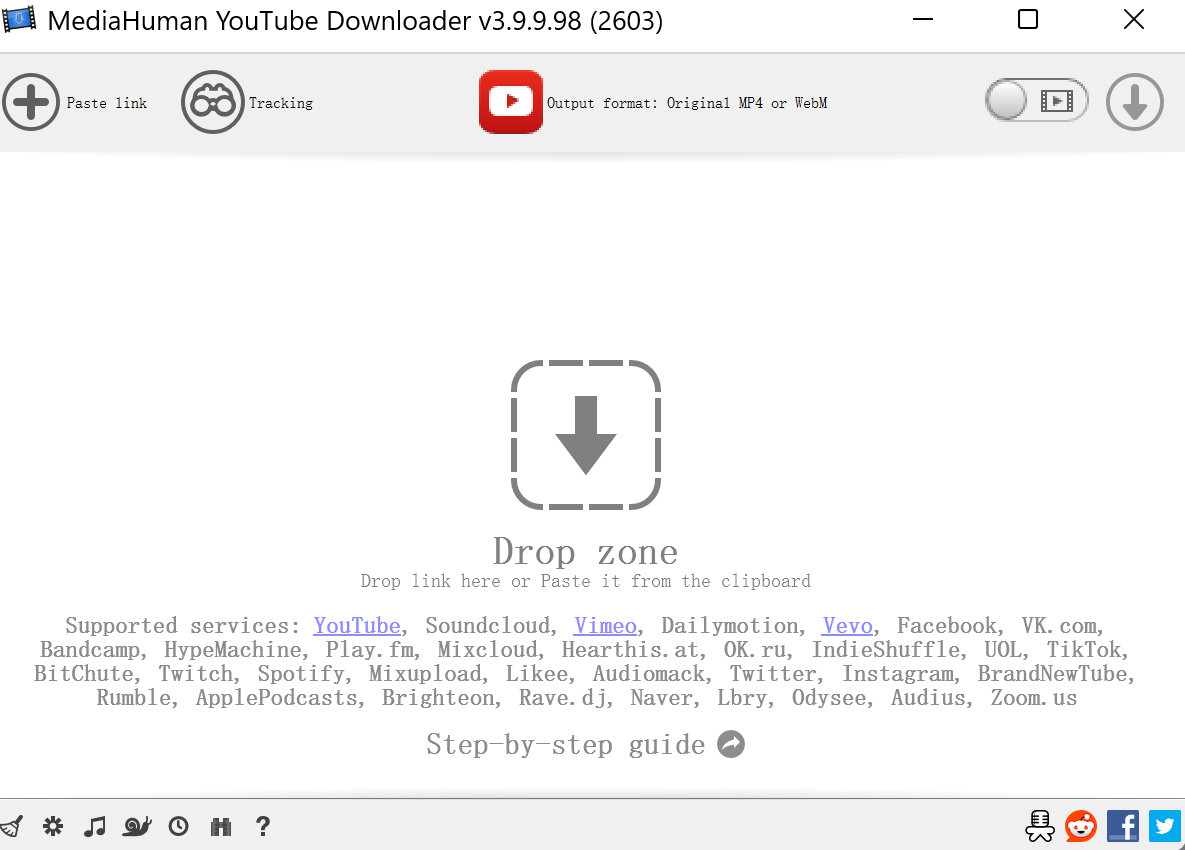
Task: Click the bottom bar binoculars icon
Action: [221, 827]
